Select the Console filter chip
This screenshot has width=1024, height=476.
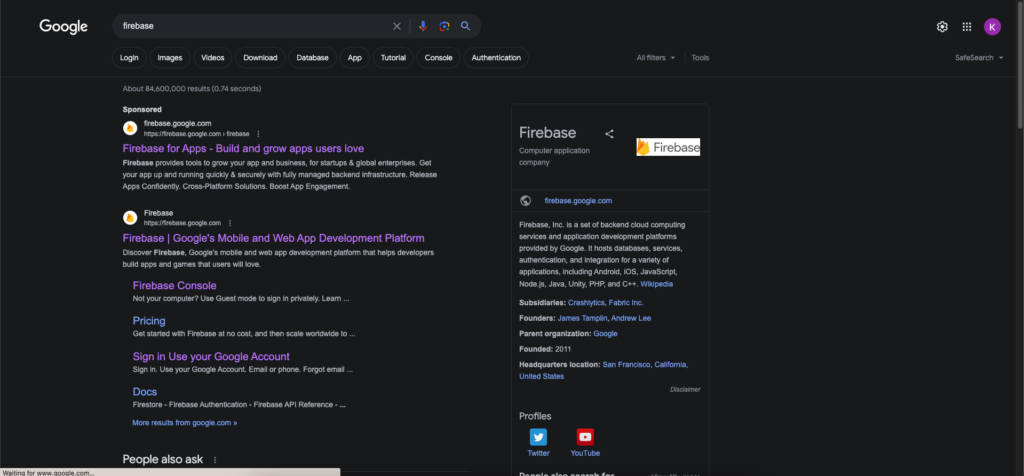(x=438, y=57)
